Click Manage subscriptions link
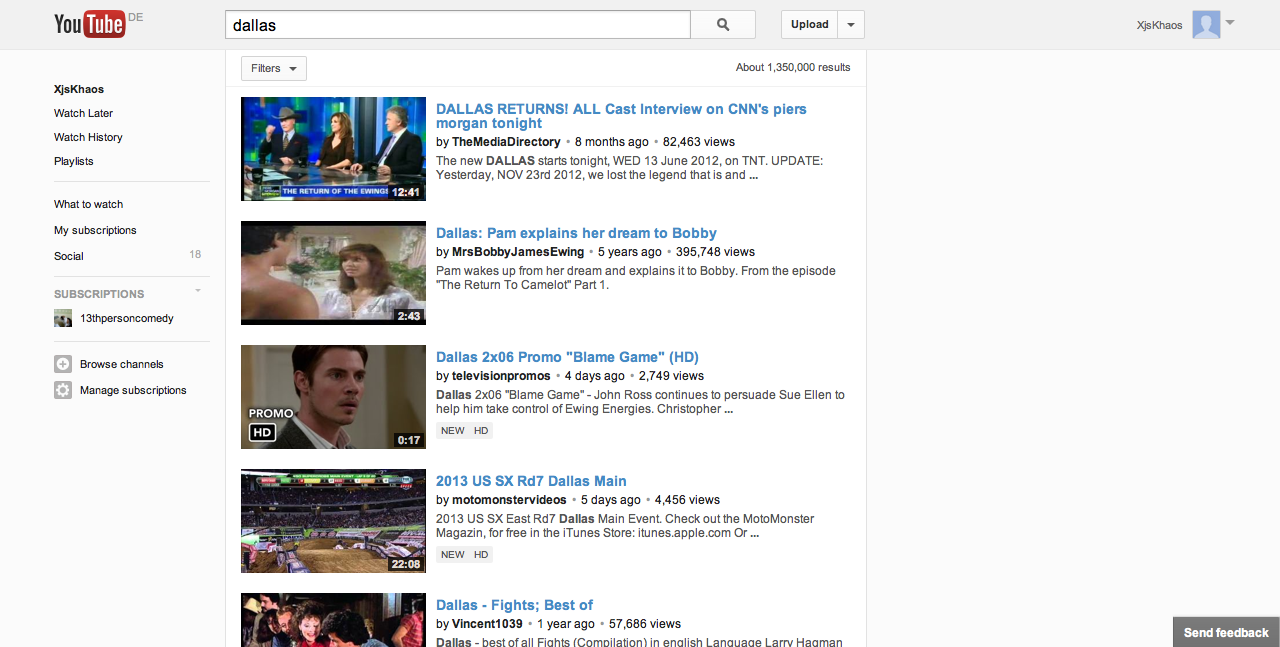 tap(133, 390)
